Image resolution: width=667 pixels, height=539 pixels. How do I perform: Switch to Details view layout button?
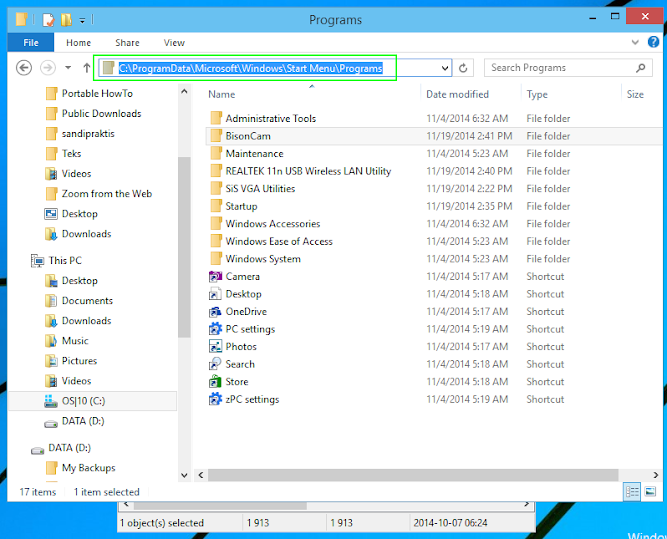click(x=632, y=492)
